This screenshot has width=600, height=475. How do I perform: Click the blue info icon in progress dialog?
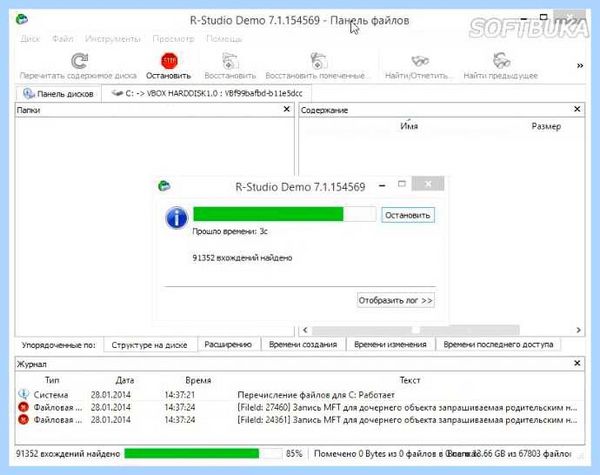pyautogui.click(x=176, y=217)
